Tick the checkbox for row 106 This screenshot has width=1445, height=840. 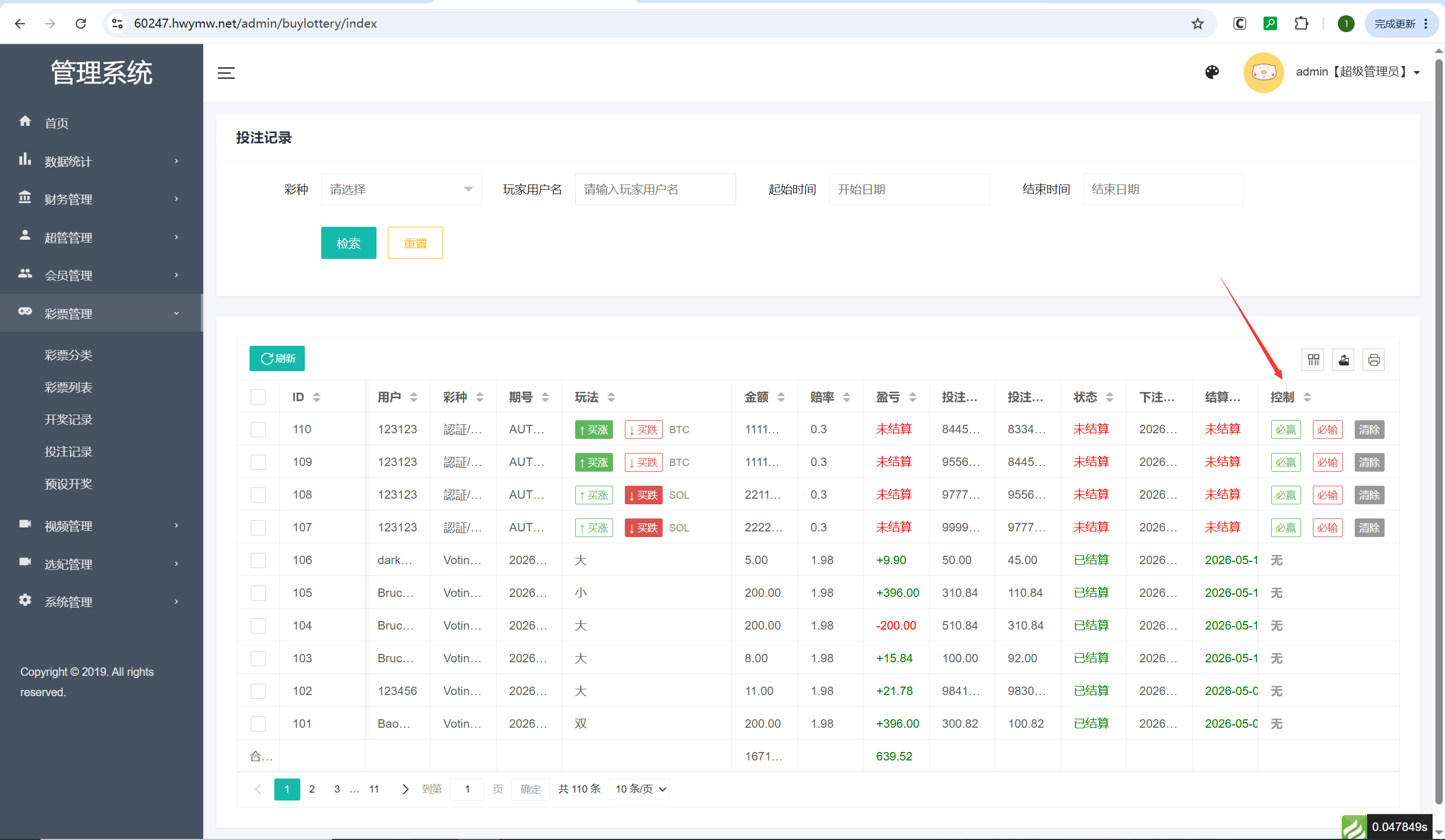pyautogui.click(x=258, y=560)
